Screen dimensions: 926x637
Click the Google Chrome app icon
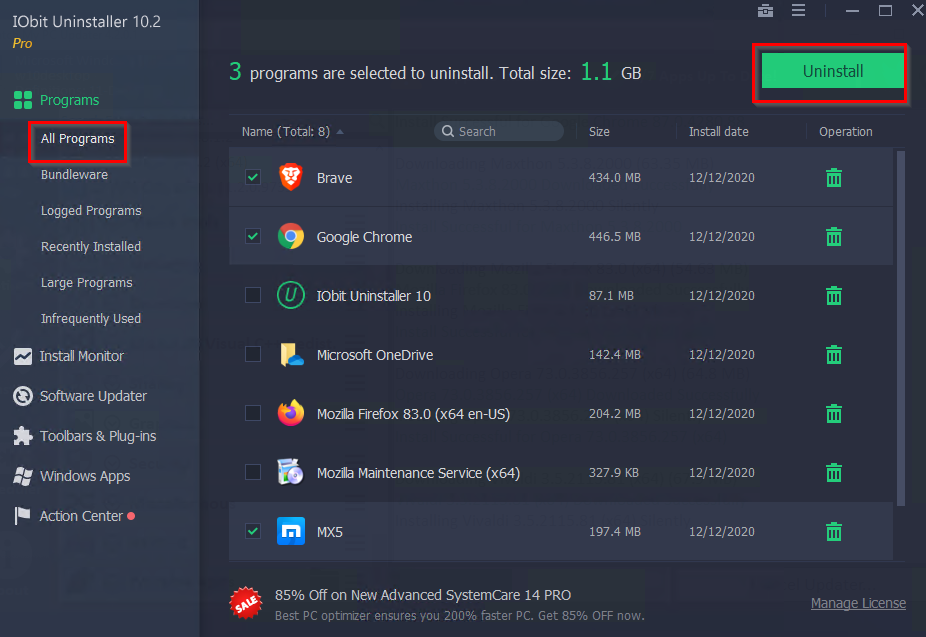tap(291, 236)
